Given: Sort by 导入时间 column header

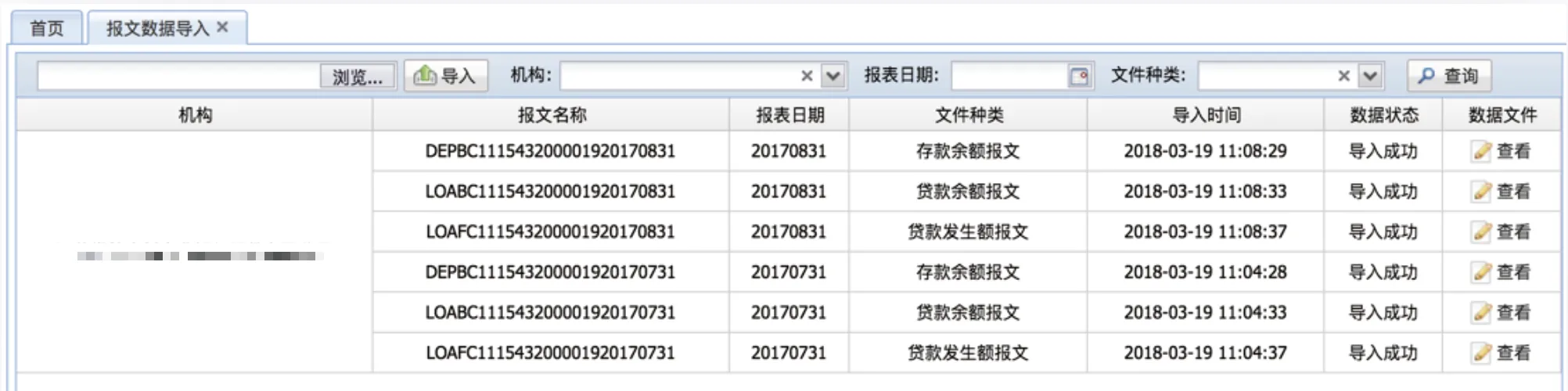Looking at the screenshot, I should pyautogui.click(x=1205, y=115).
